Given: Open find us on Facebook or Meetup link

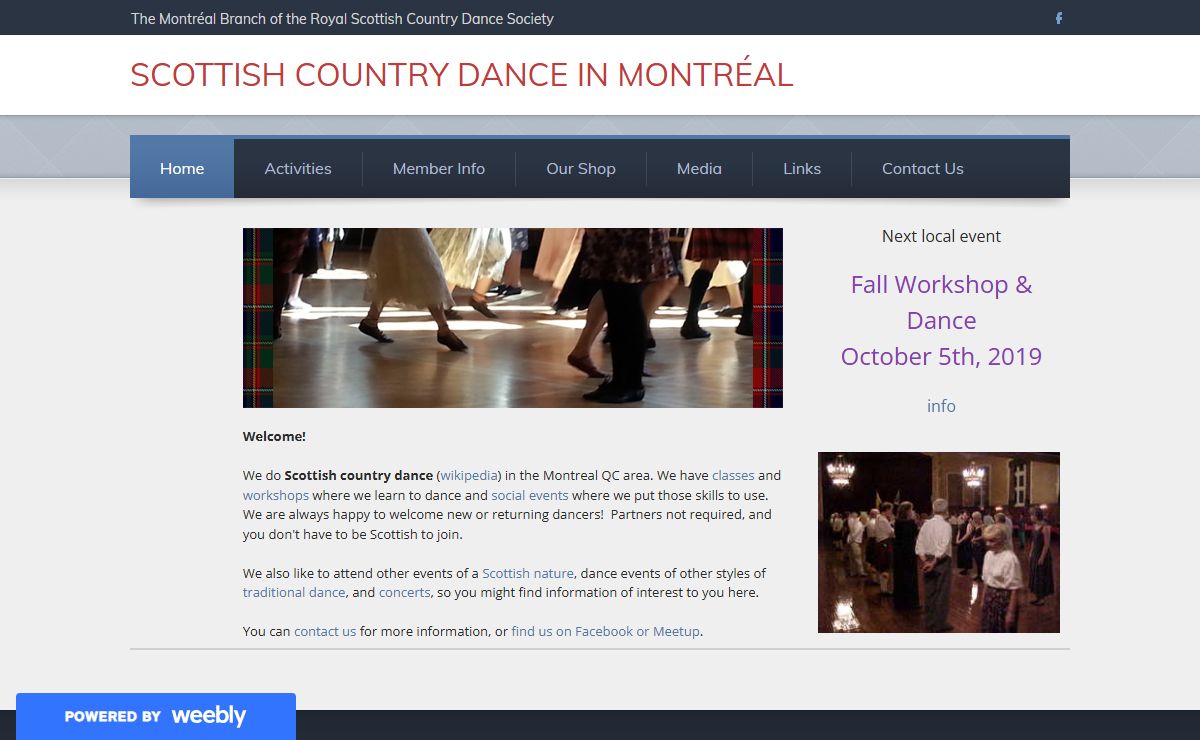Looking at the screenshot, I should point(606,631).
